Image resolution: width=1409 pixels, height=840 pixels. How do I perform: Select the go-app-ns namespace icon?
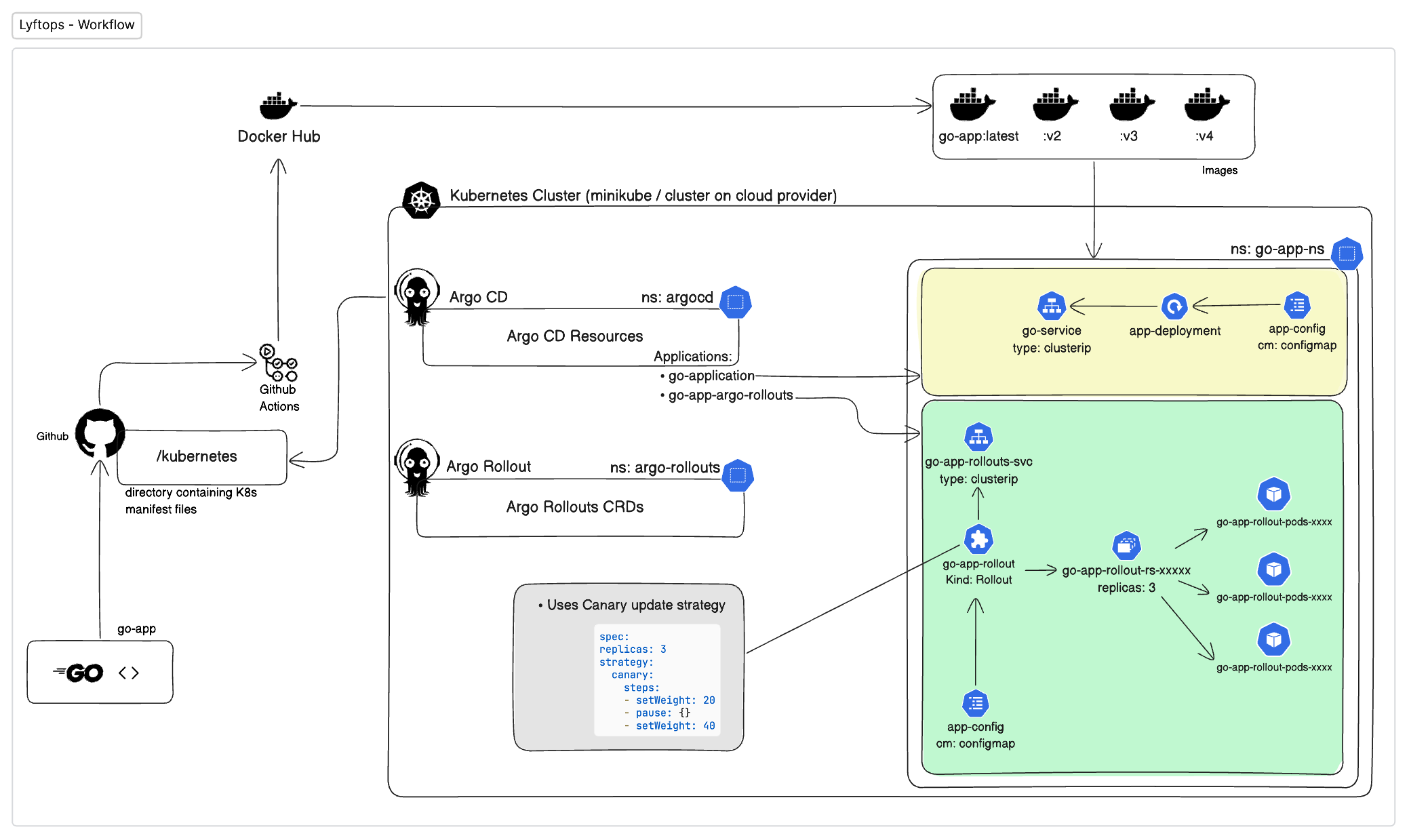click(x=1347, y=254)
